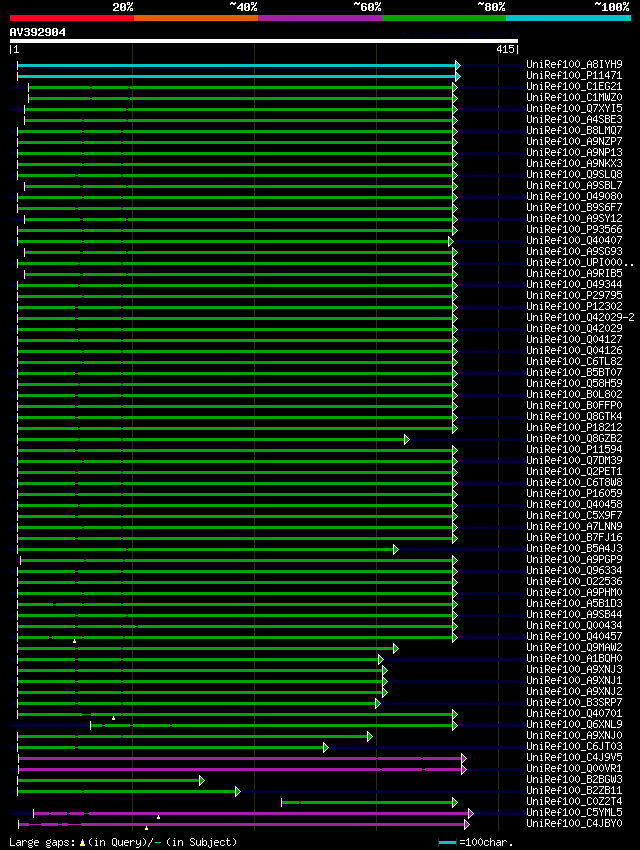640x850 pixels.
Task: Select label UniRef100_Q40407
Action: [574, 240]
